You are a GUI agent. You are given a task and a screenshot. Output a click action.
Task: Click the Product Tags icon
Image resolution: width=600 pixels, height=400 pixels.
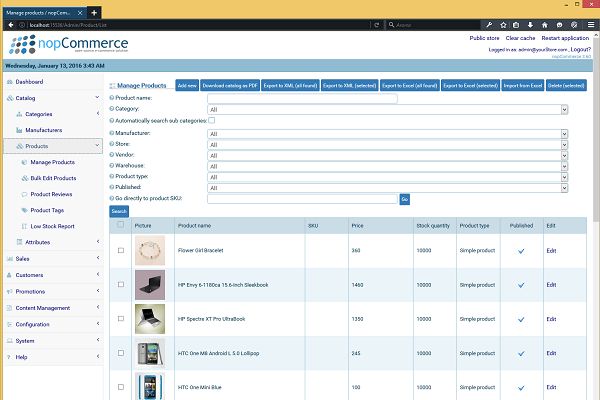(x=24, y=210)
